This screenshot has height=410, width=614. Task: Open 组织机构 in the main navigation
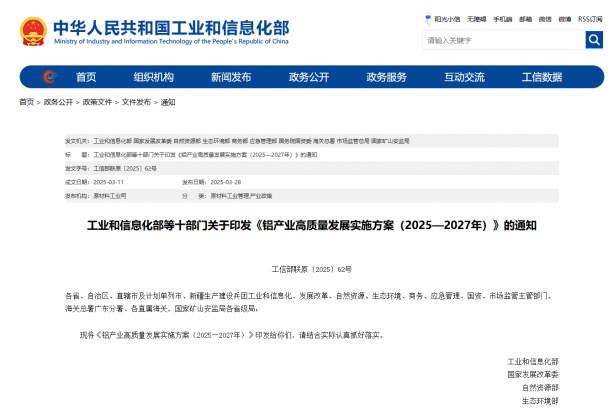(154, 77)
